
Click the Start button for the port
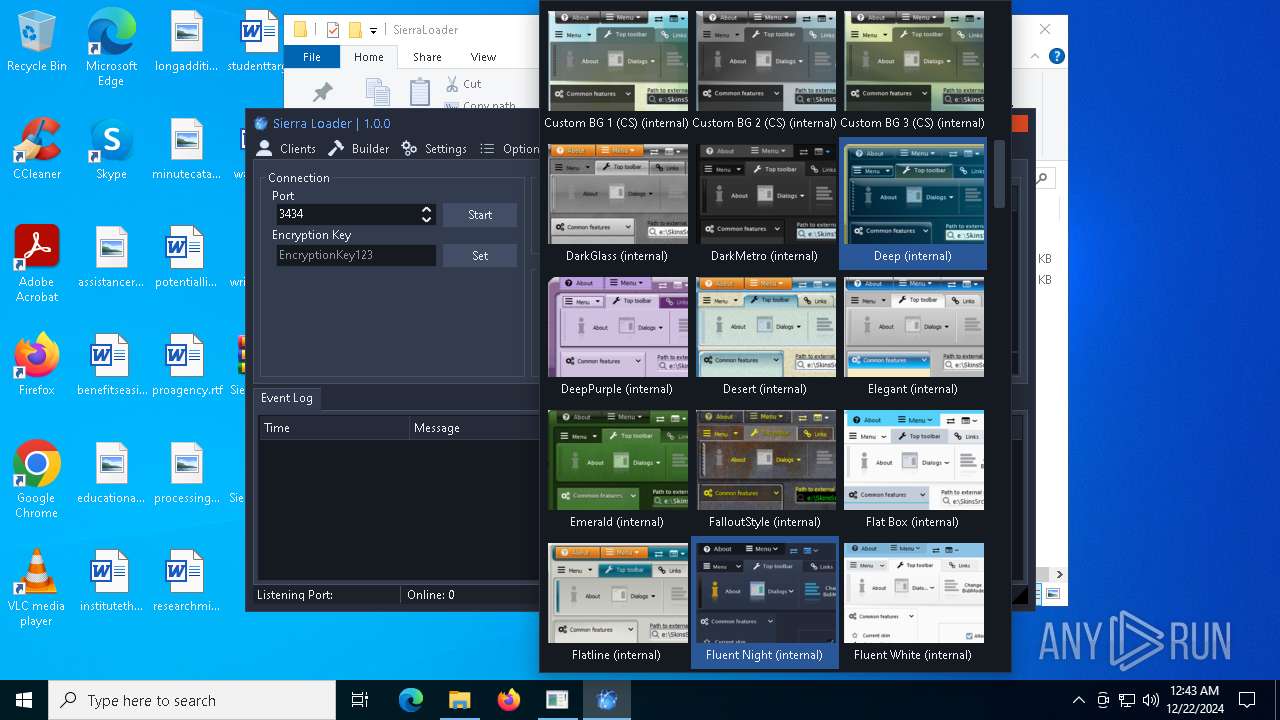(x=480, y=215)
